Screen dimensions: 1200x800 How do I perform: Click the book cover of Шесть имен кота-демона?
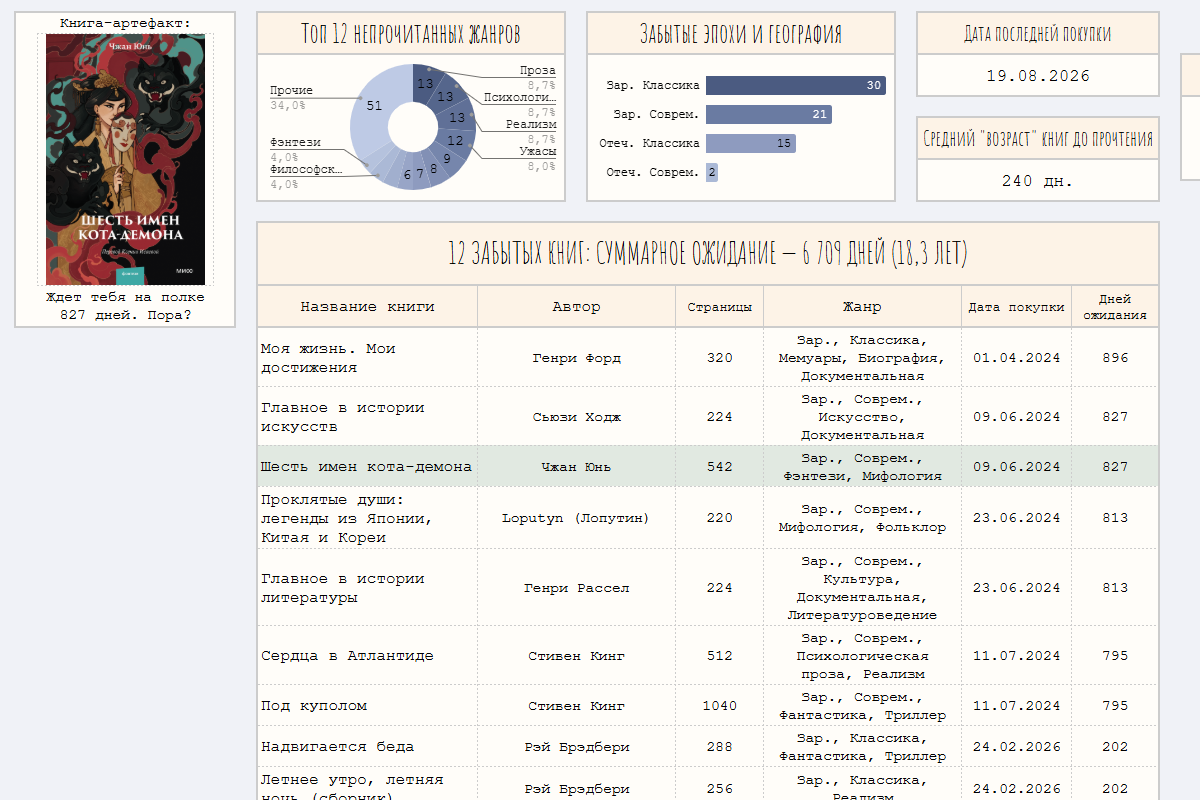(x=125, y=160)
